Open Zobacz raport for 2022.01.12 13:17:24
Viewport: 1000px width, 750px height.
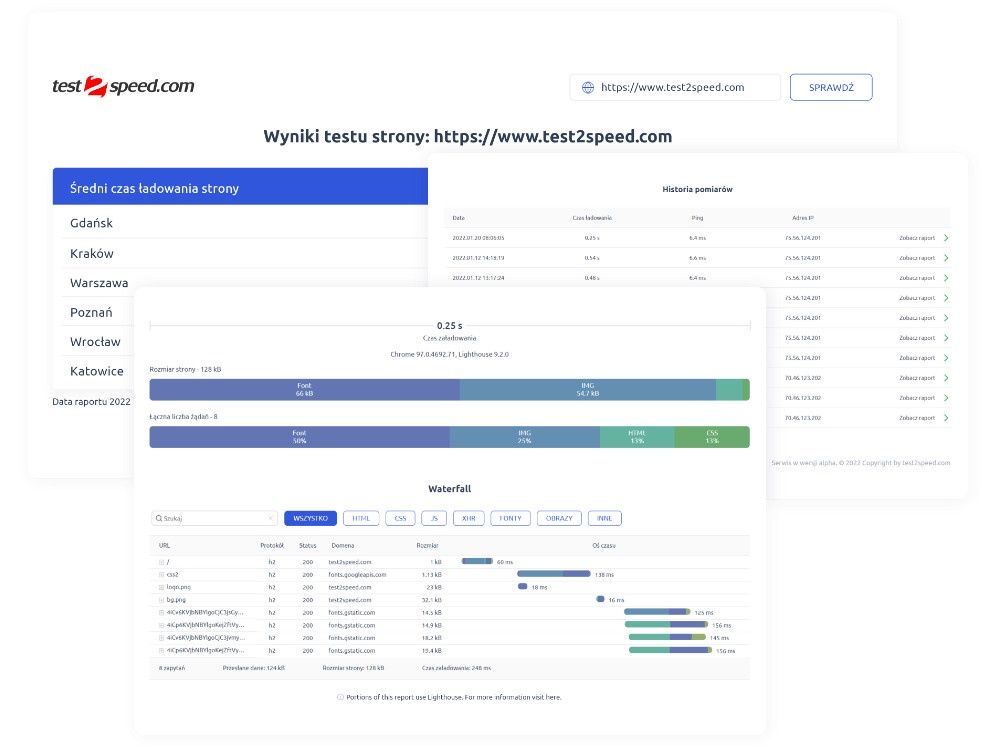pyautogui.click(x=916, y=278)
